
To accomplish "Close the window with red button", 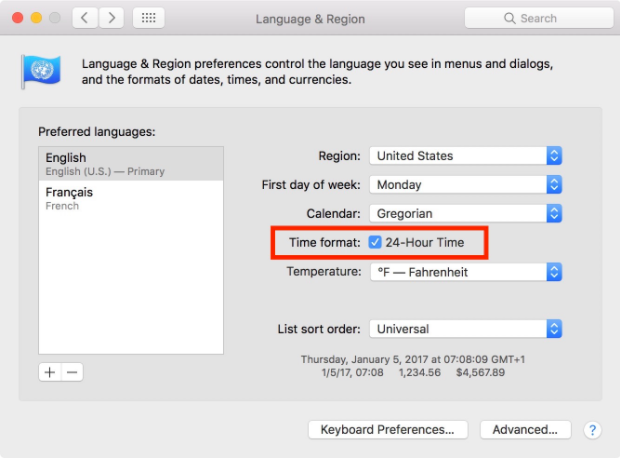I will pos(17,18).
